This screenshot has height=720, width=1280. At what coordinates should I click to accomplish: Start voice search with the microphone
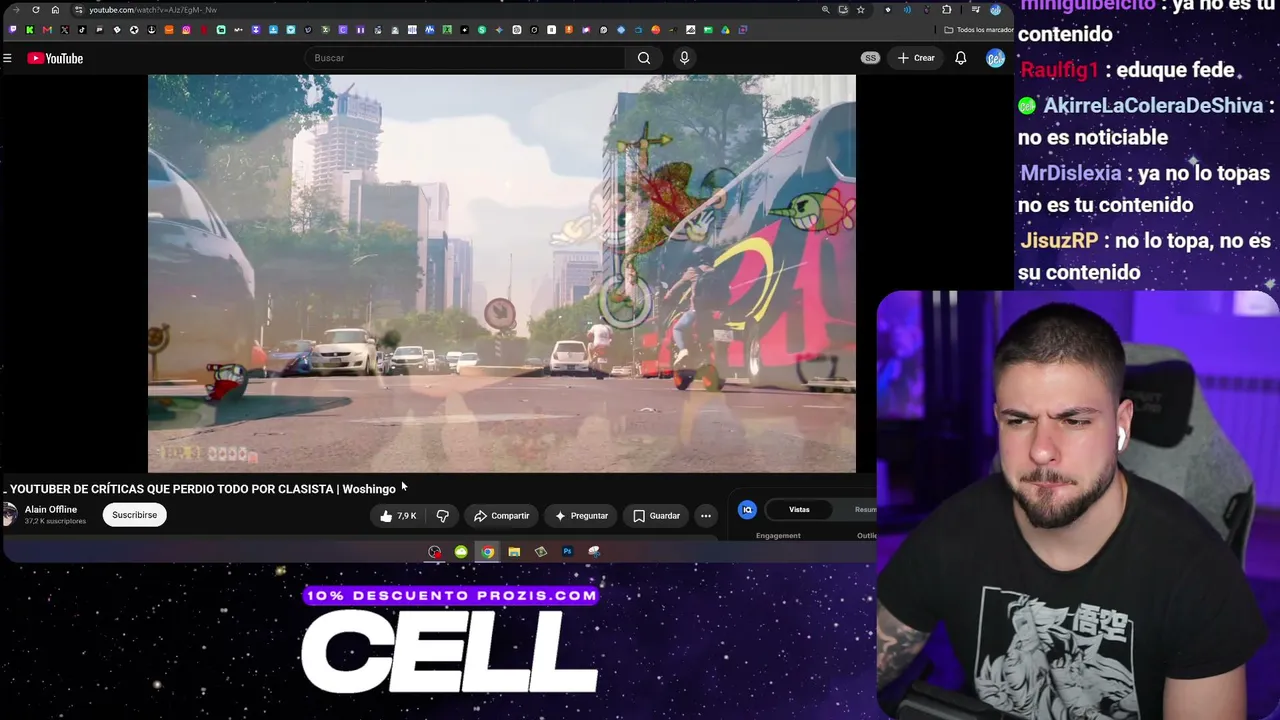point(684,58)
